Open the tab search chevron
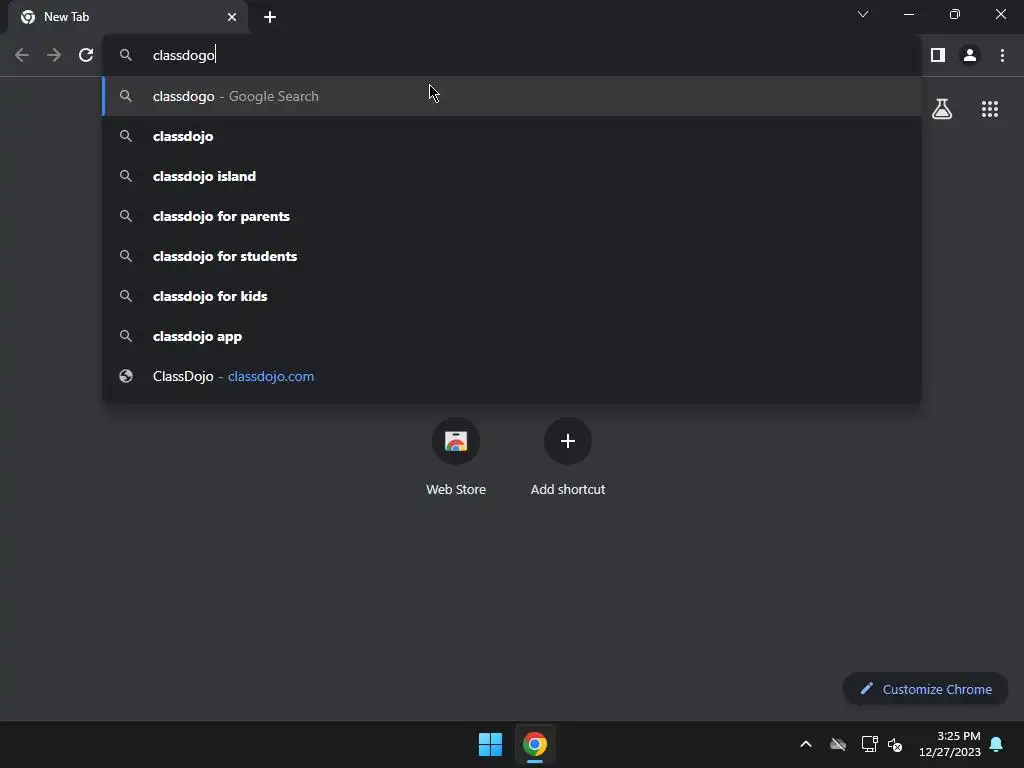The width and height of the screenshot is (1024, 768). (x=863, y=14)
